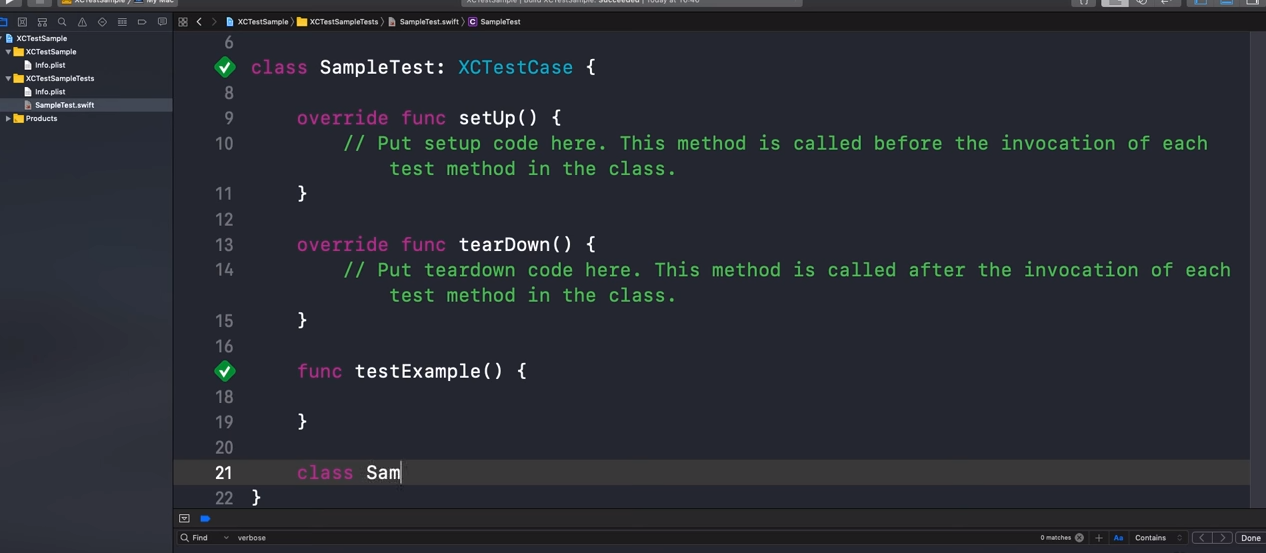
Task: Click the tearDown() function name
Action: [x=516, y=244]
